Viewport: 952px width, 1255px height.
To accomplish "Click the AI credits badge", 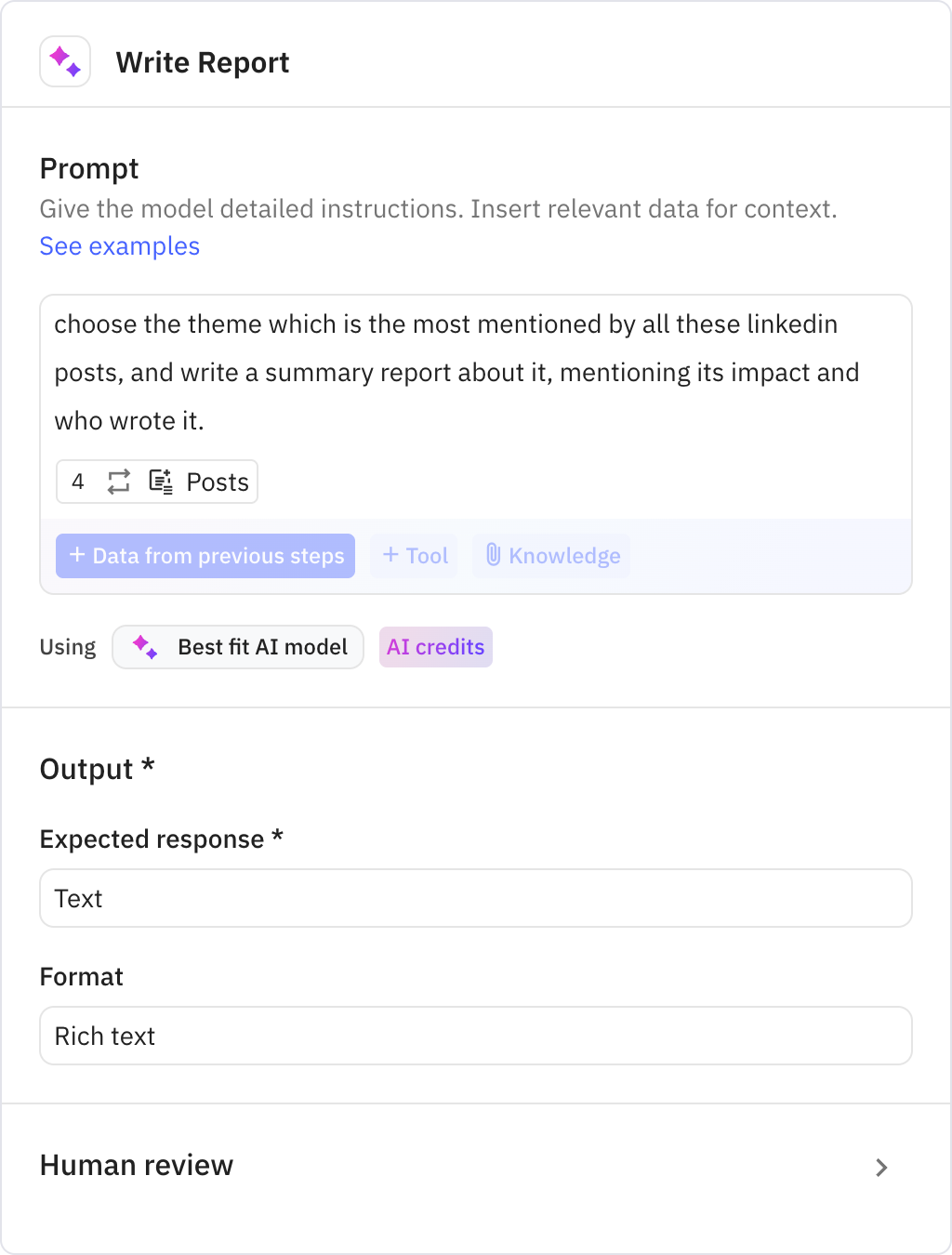I will [435, 647].
